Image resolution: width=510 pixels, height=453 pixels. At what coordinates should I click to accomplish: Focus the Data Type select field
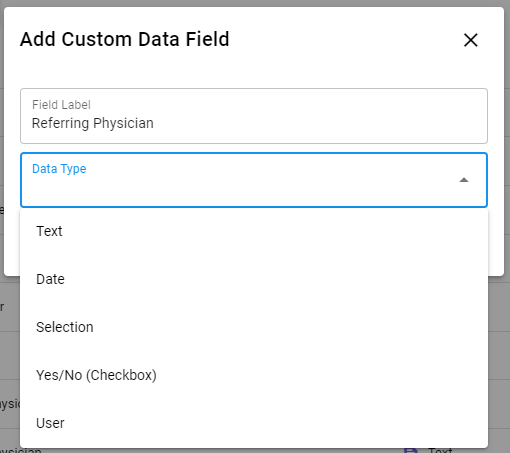pos(254,180)
